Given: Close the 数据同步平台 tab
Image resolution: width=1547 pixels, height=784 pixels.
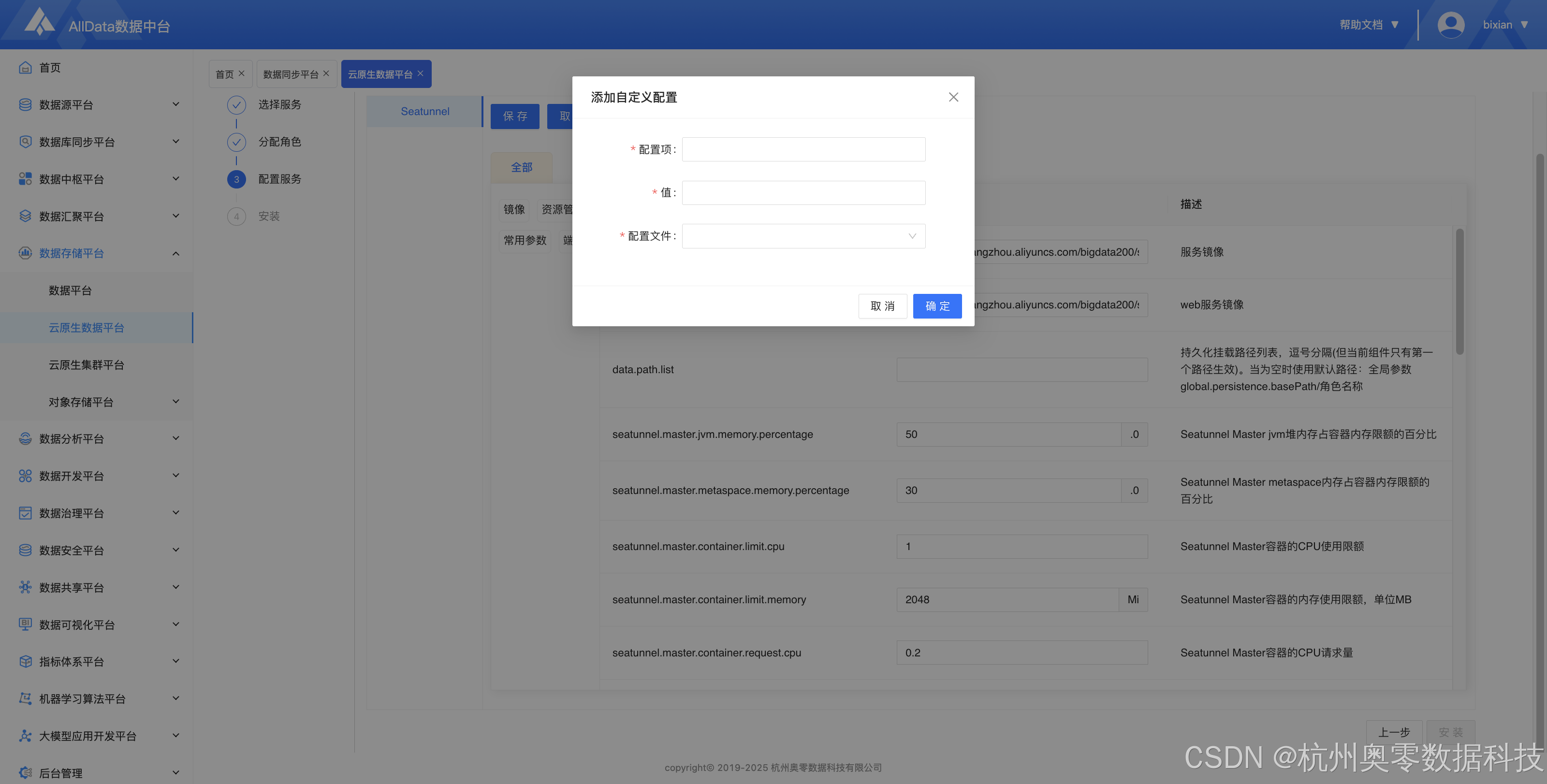Looking at the screenshot, I should 326,73.
